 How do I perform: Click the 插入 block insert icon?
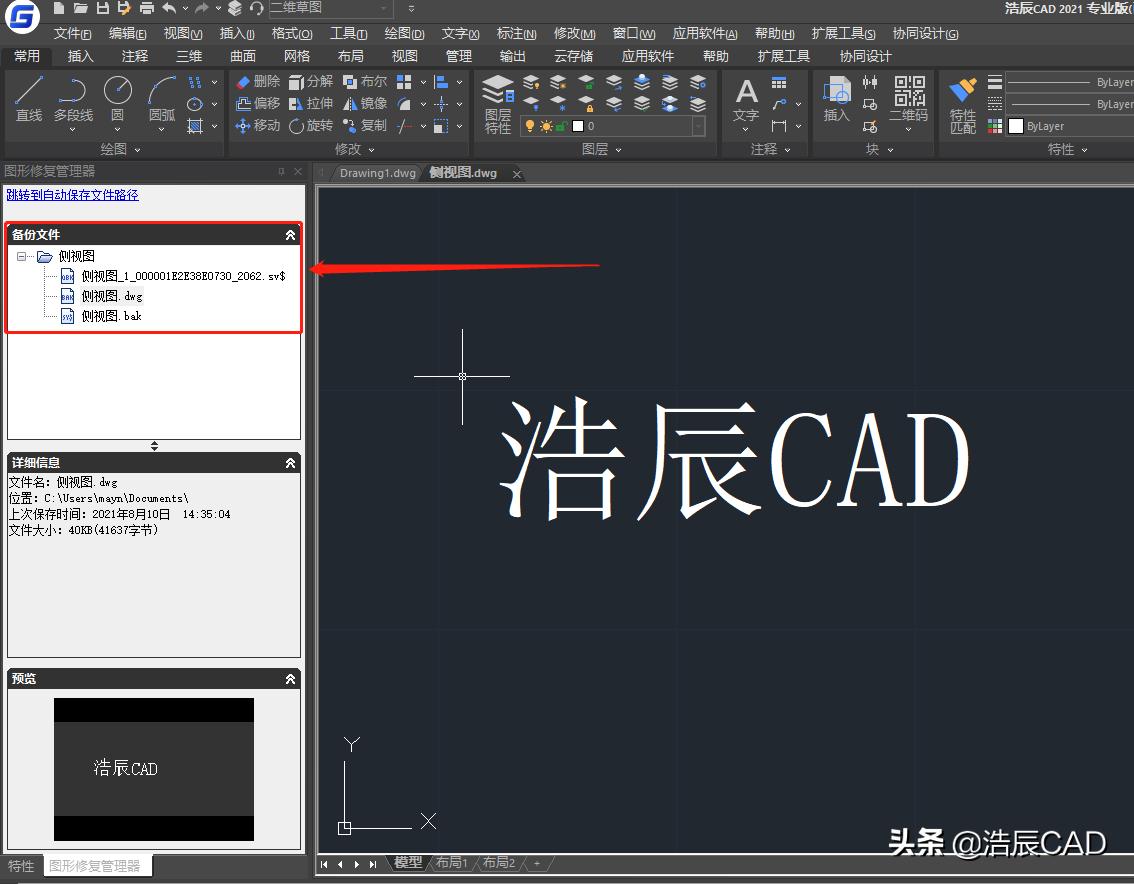tap(836, 99)
